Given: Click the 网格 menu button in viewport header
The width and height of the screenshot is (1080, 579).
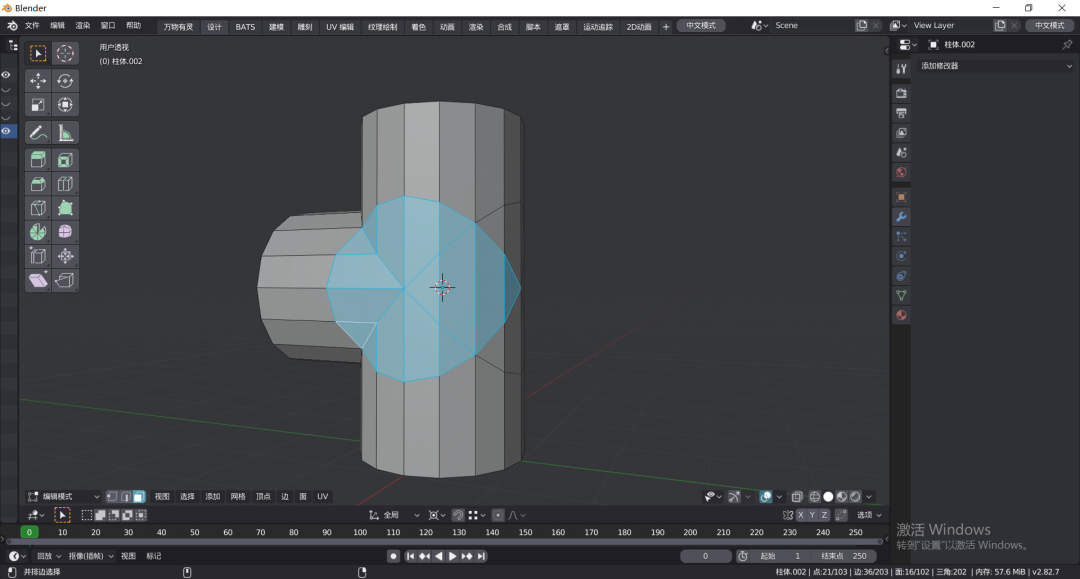Looking at the screenshot, I should click(238, 496).
